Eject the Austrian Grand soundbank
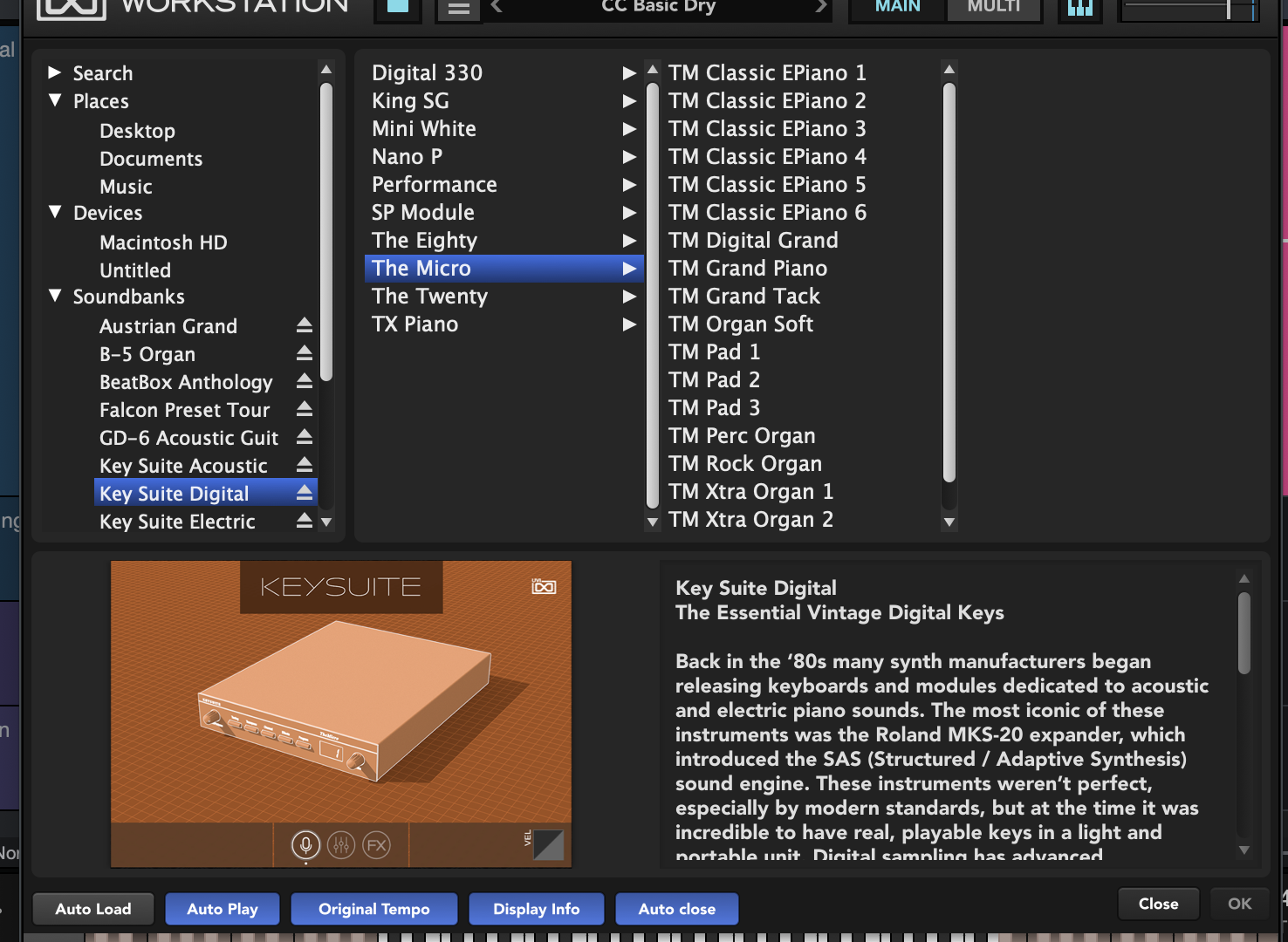 pos(304,325)
